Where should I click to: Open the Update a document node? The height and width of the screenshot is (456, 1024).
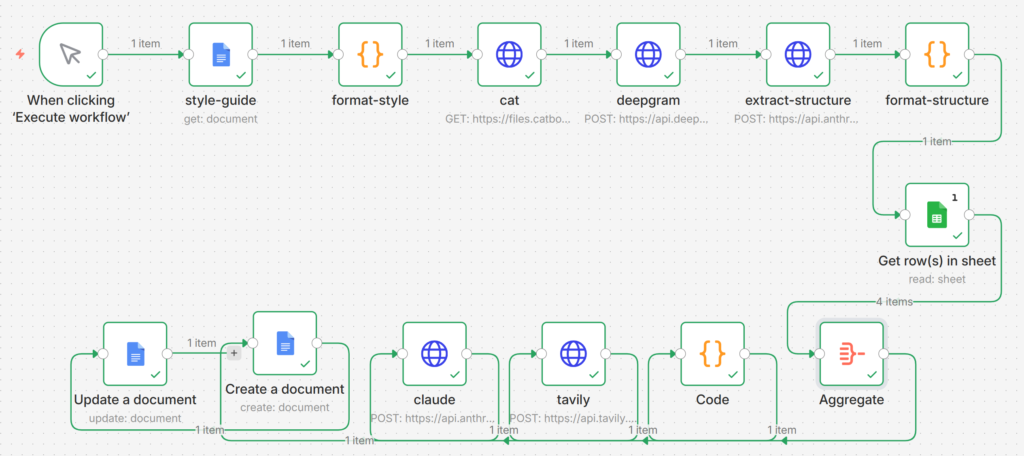(x=135, y=354)
